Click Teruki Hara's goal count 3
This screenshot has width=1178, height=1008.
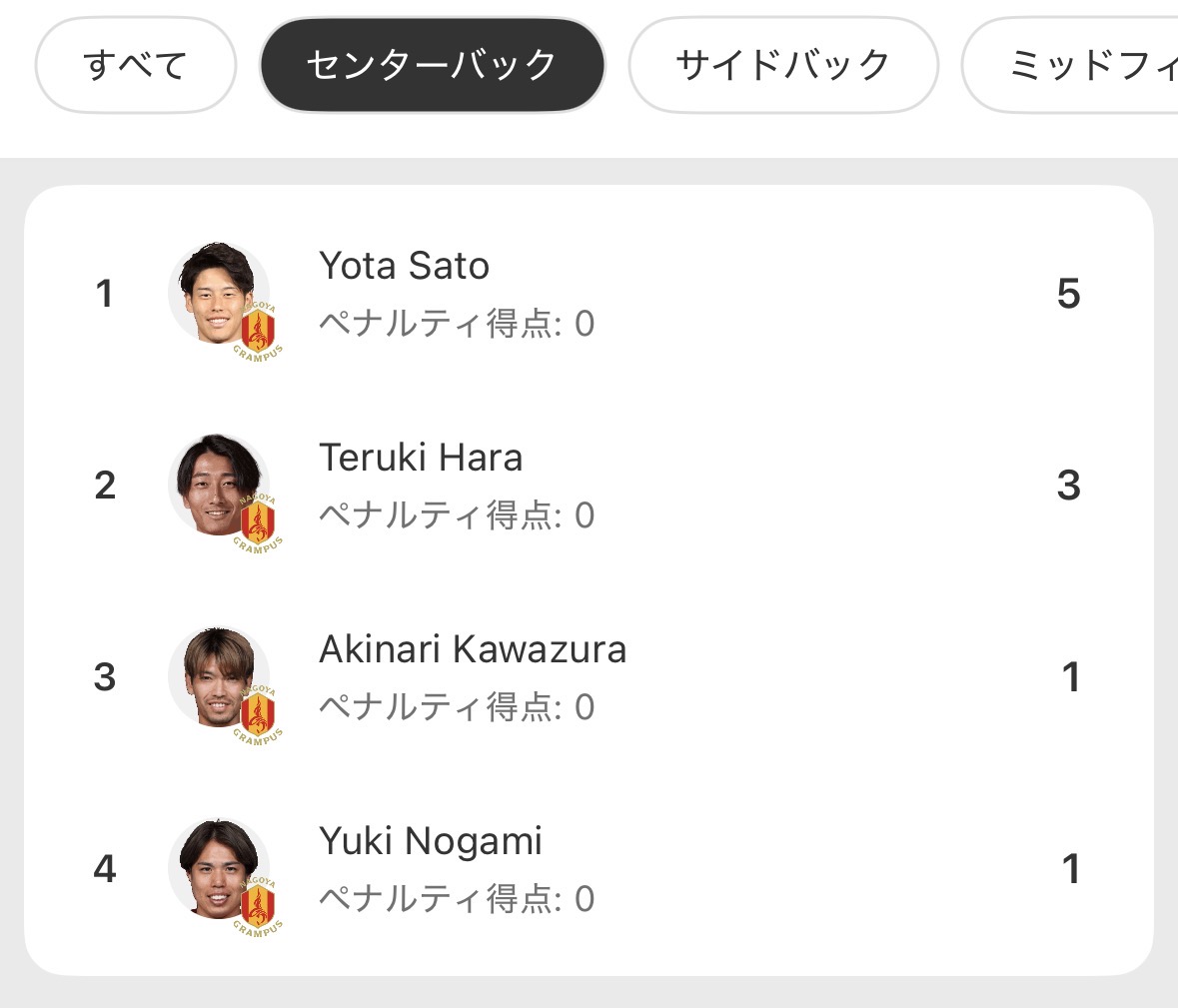click(x=1068, y=486)
